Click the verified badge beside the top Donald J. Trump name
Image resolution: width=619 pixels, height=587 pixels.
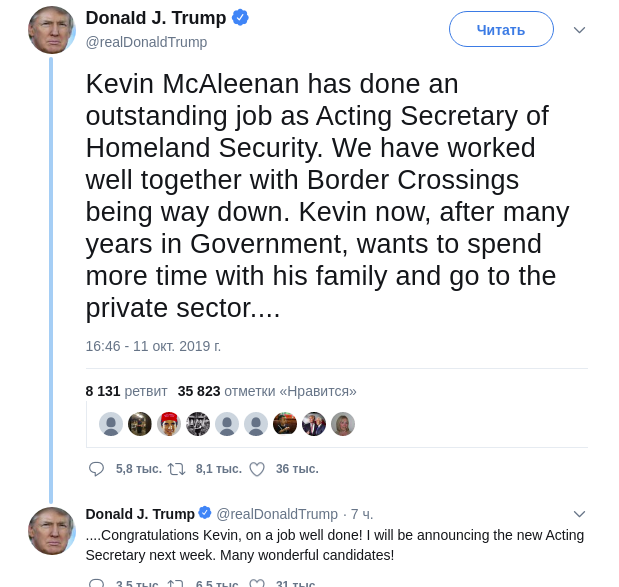click(240, 18)
